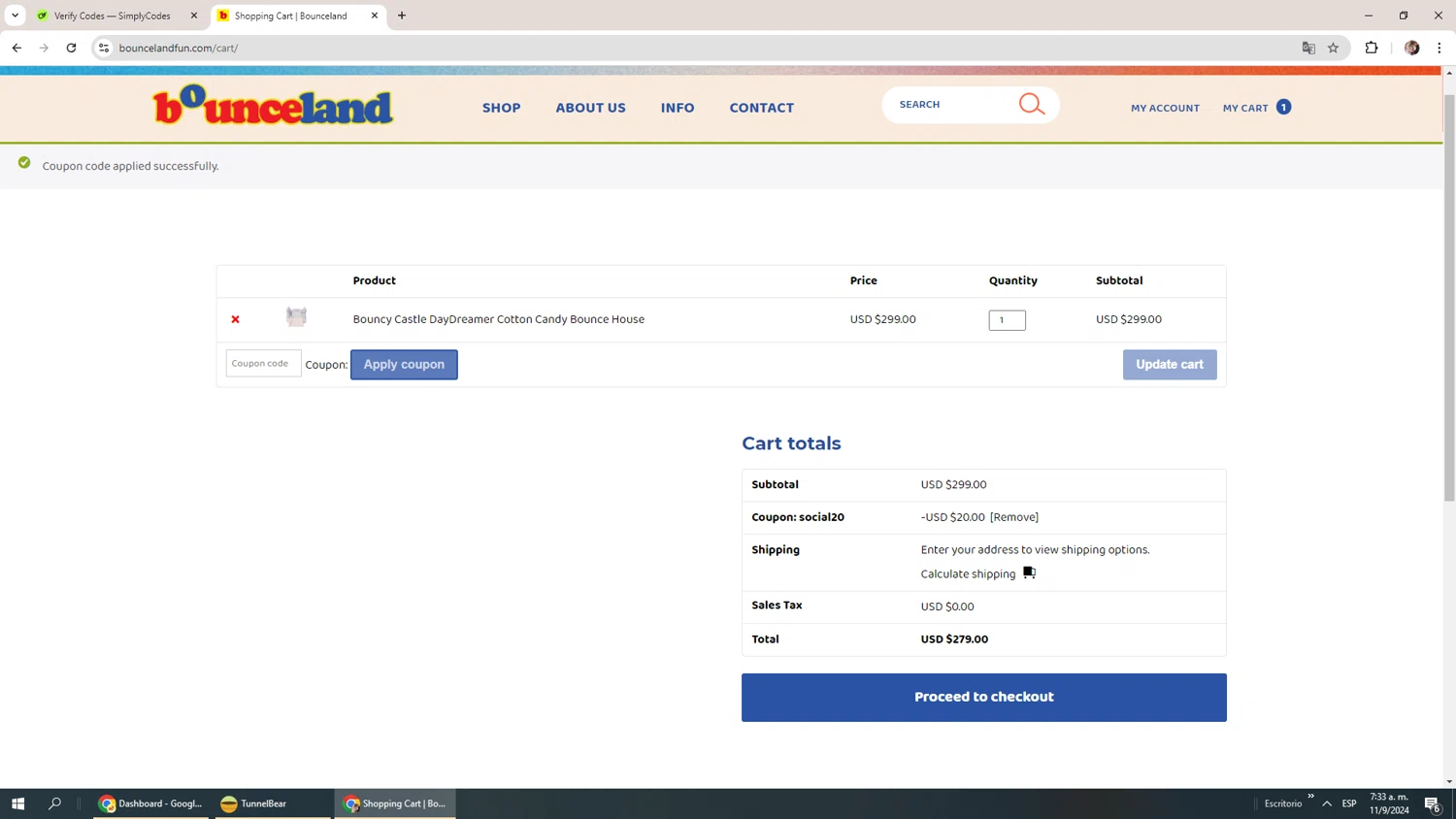Click the site search field

[x=951, y=105]
